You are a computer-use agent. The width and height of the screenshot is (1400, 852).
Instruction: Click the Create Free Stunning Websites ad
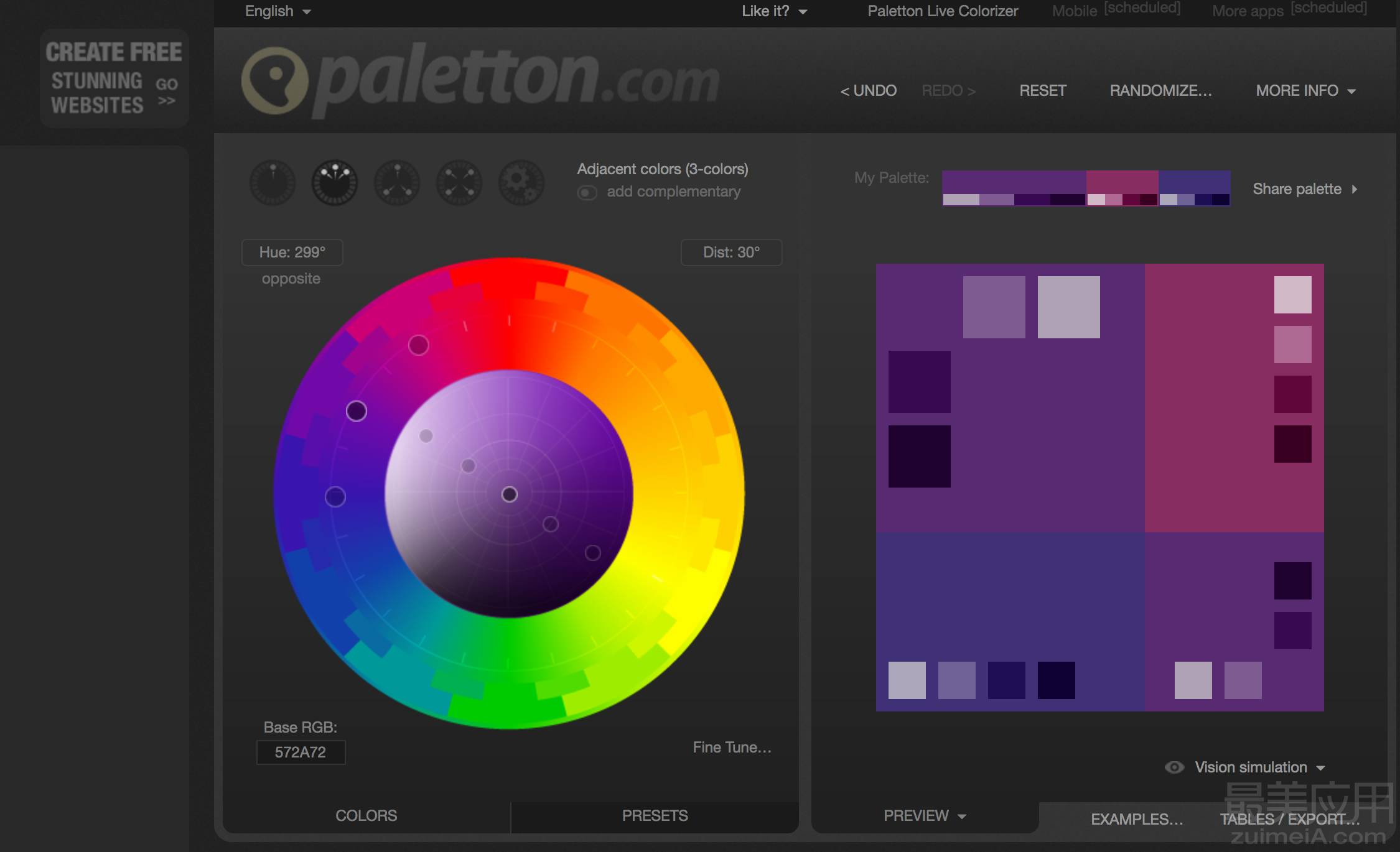(114, 78)
